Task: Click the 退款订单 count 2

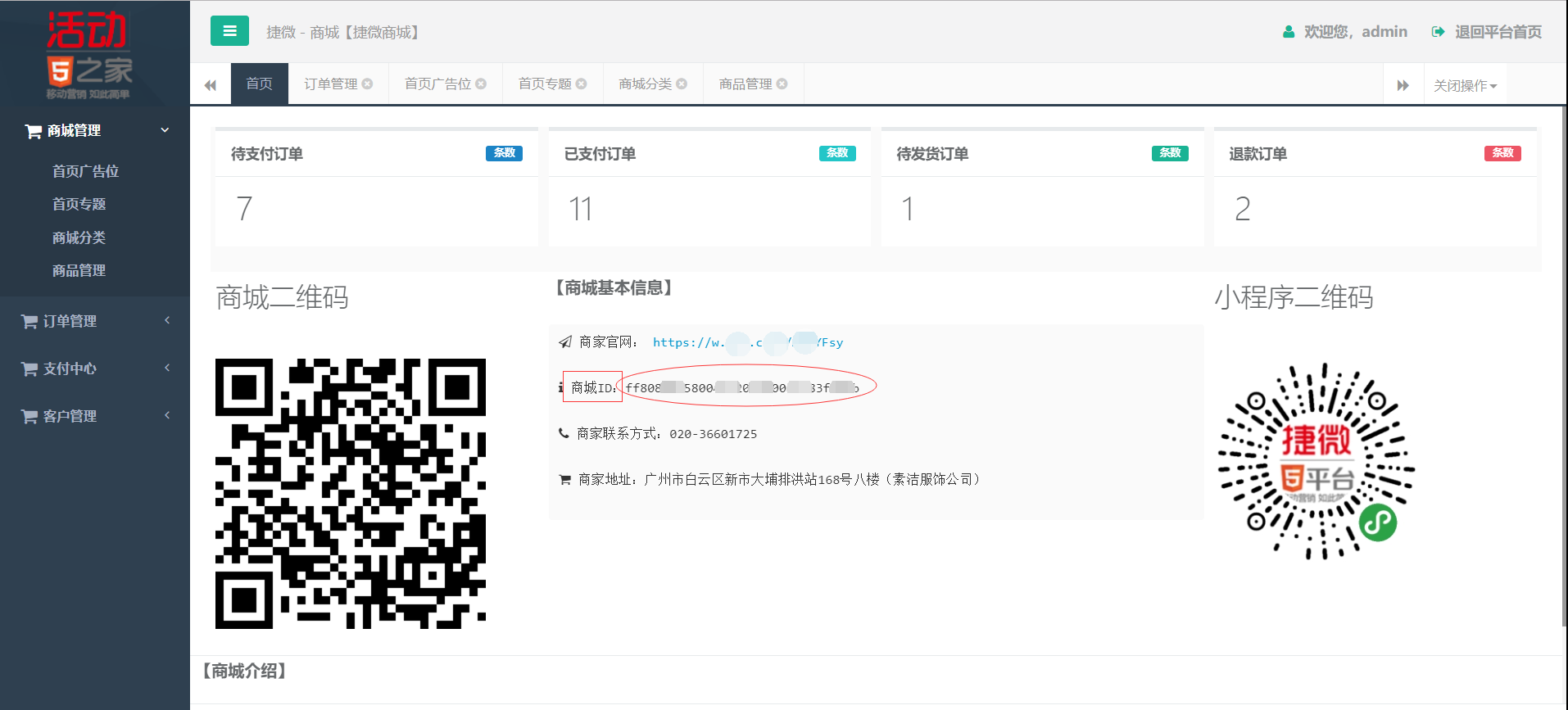Action: tap(1242, 209)
